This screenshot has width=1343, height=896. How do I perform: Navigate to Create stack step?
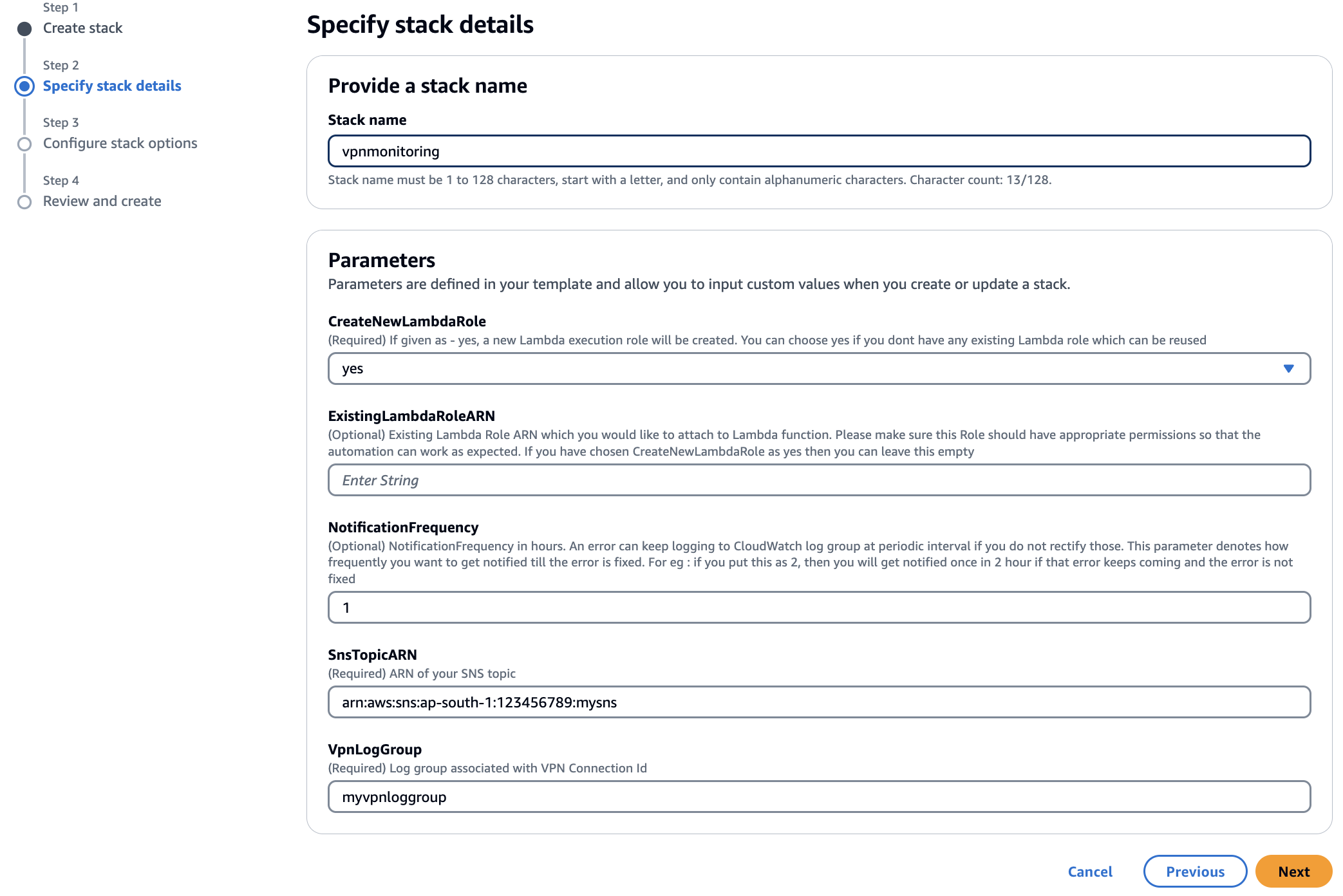coord(82,28)
